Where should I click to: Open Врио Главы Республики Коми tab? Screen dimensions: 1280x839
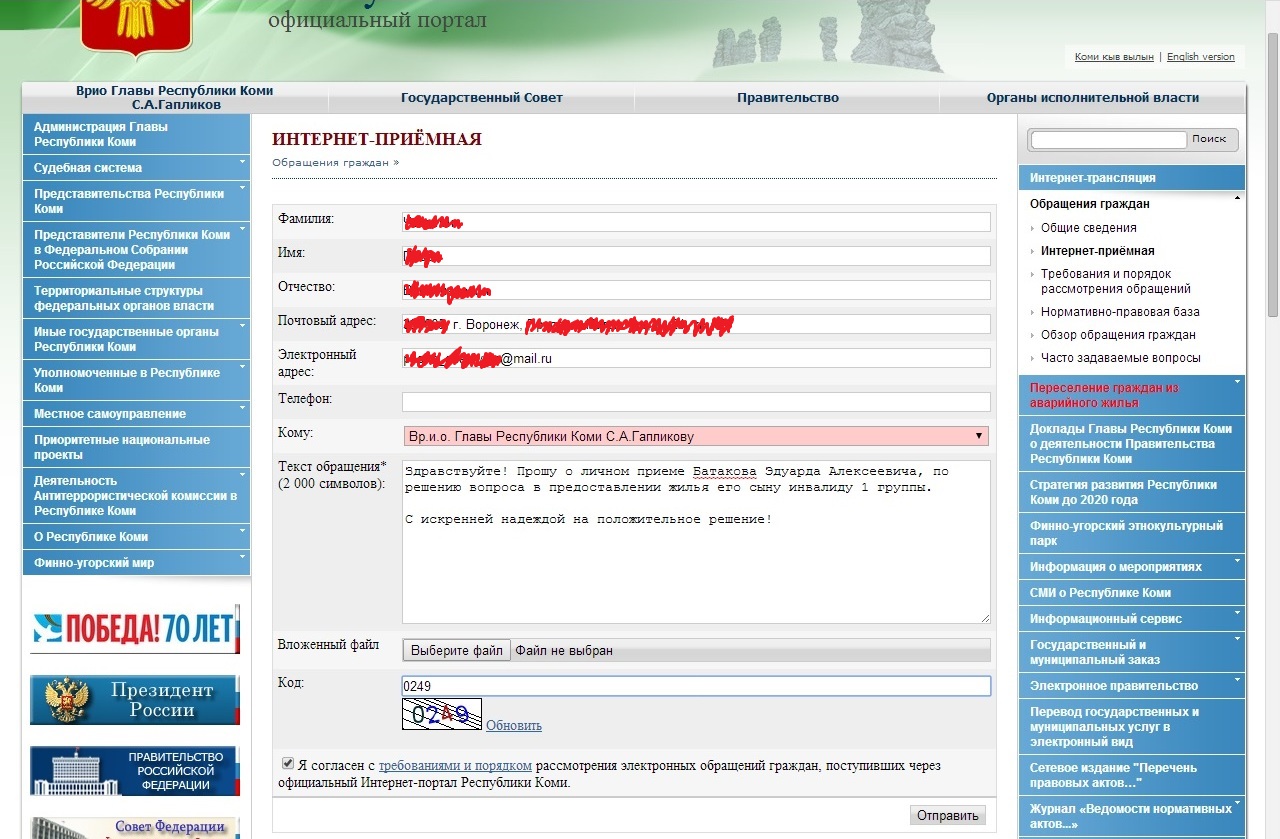[175, 97]
